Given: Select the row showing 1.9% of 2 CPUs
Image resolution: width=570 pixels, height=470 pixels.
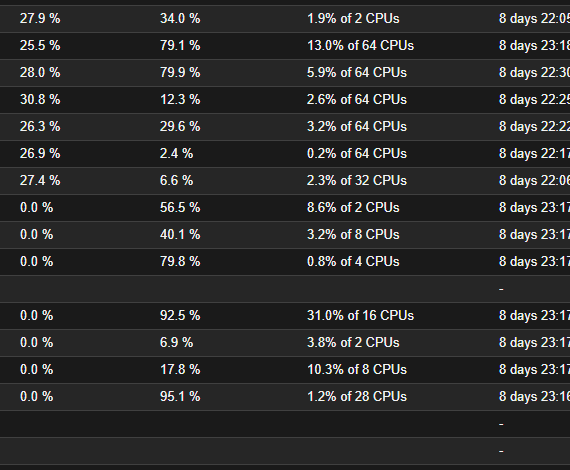Looking at the screenshot, I should (x=285, y=19).
